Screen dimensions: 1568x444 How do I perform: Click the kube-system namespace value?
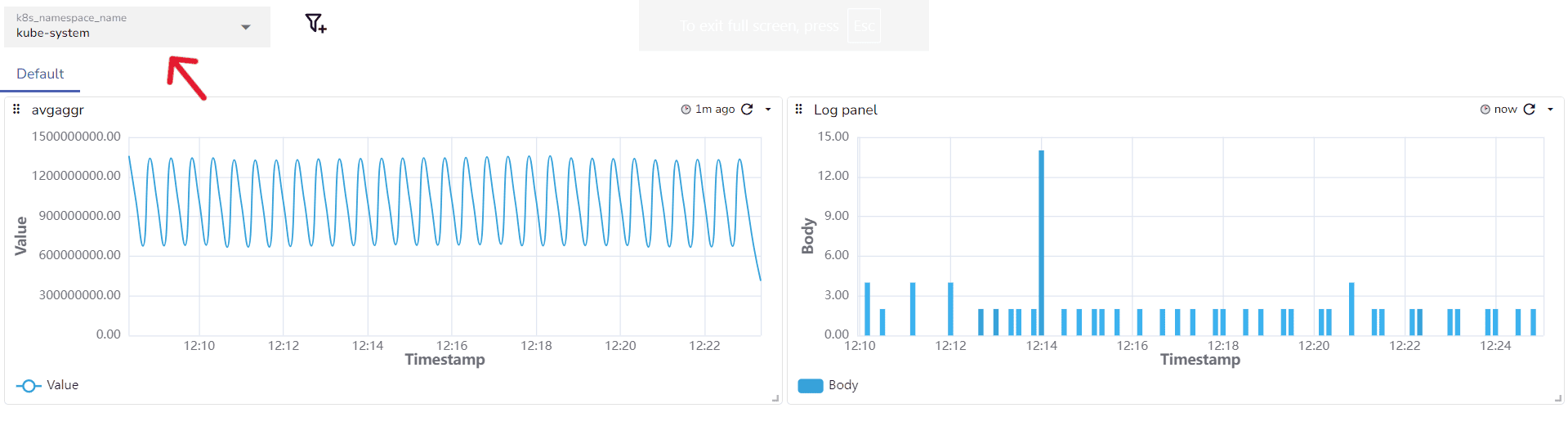coord(53,34)
